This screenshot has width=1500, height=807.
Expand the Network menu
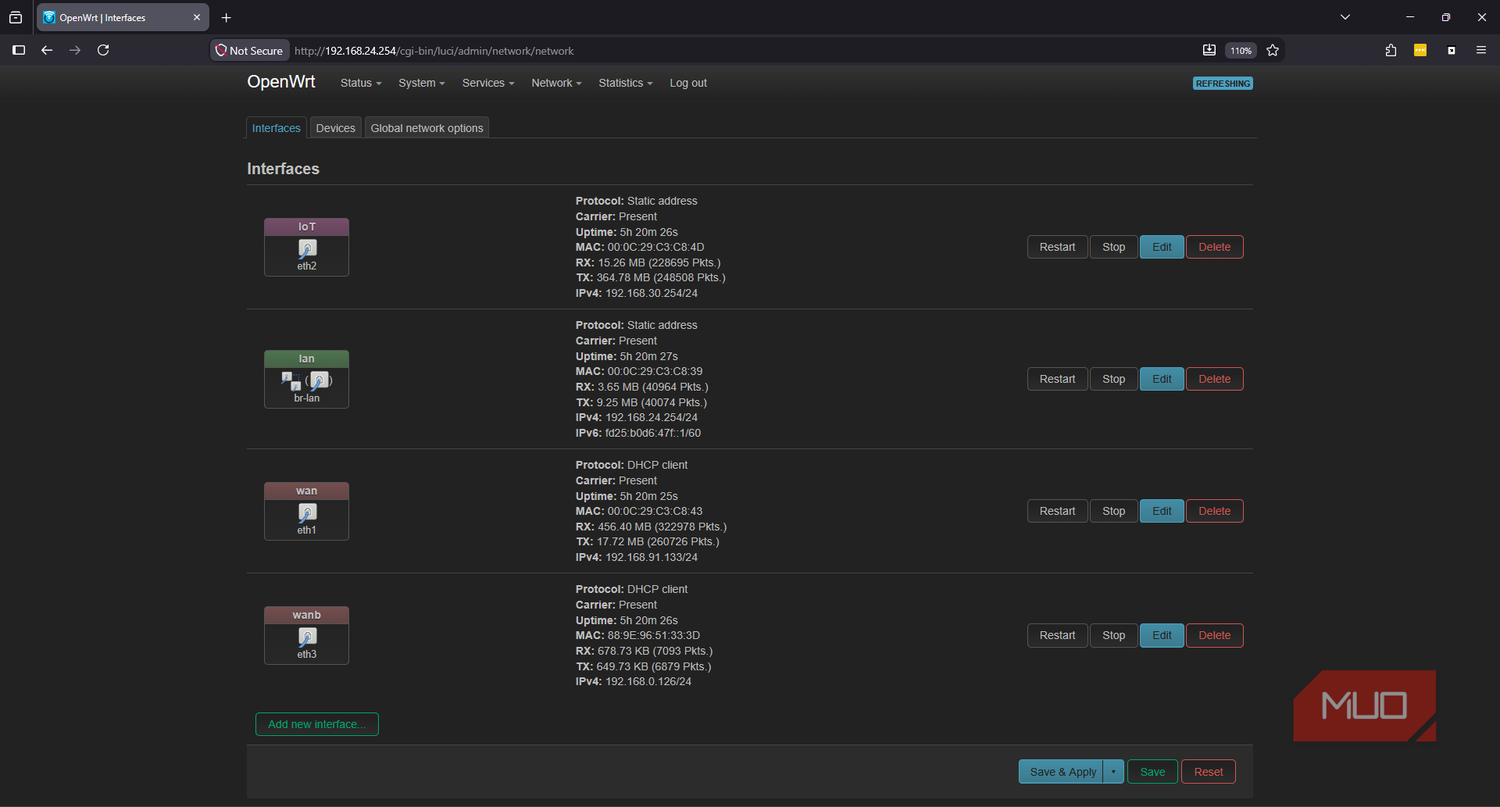557,83
